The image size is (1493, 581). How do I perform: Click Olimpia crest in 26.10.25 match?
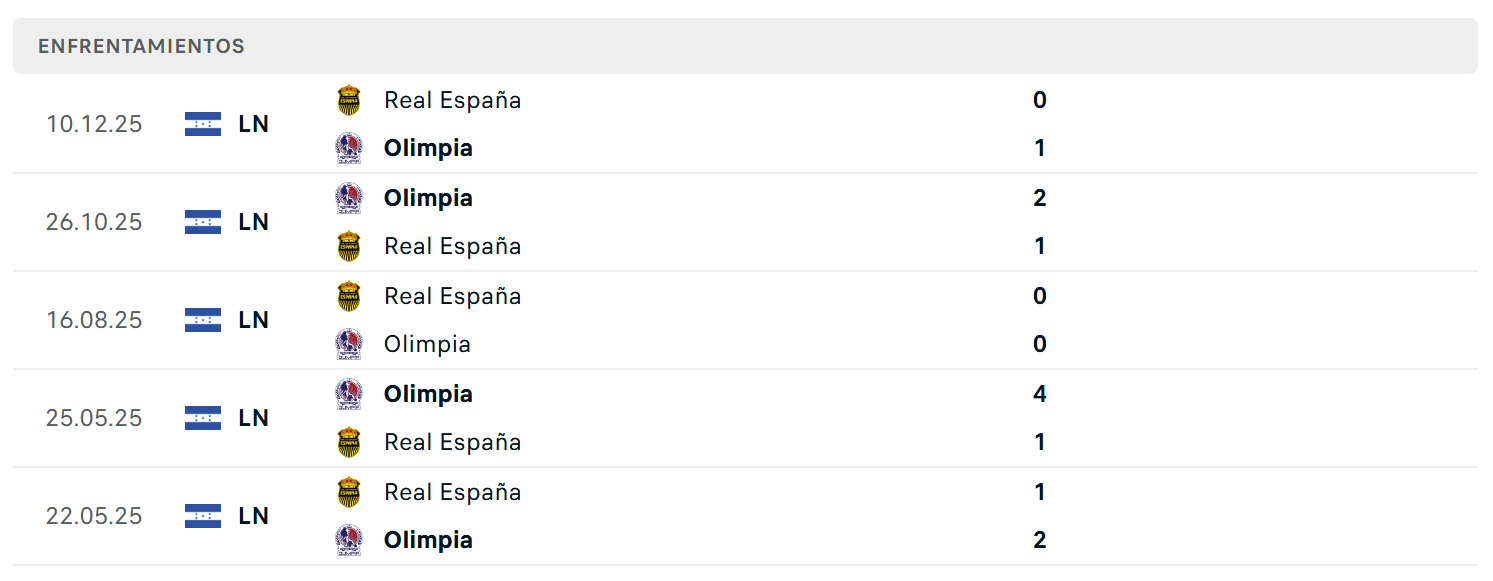pyautogui.click(x=348, y=198)
